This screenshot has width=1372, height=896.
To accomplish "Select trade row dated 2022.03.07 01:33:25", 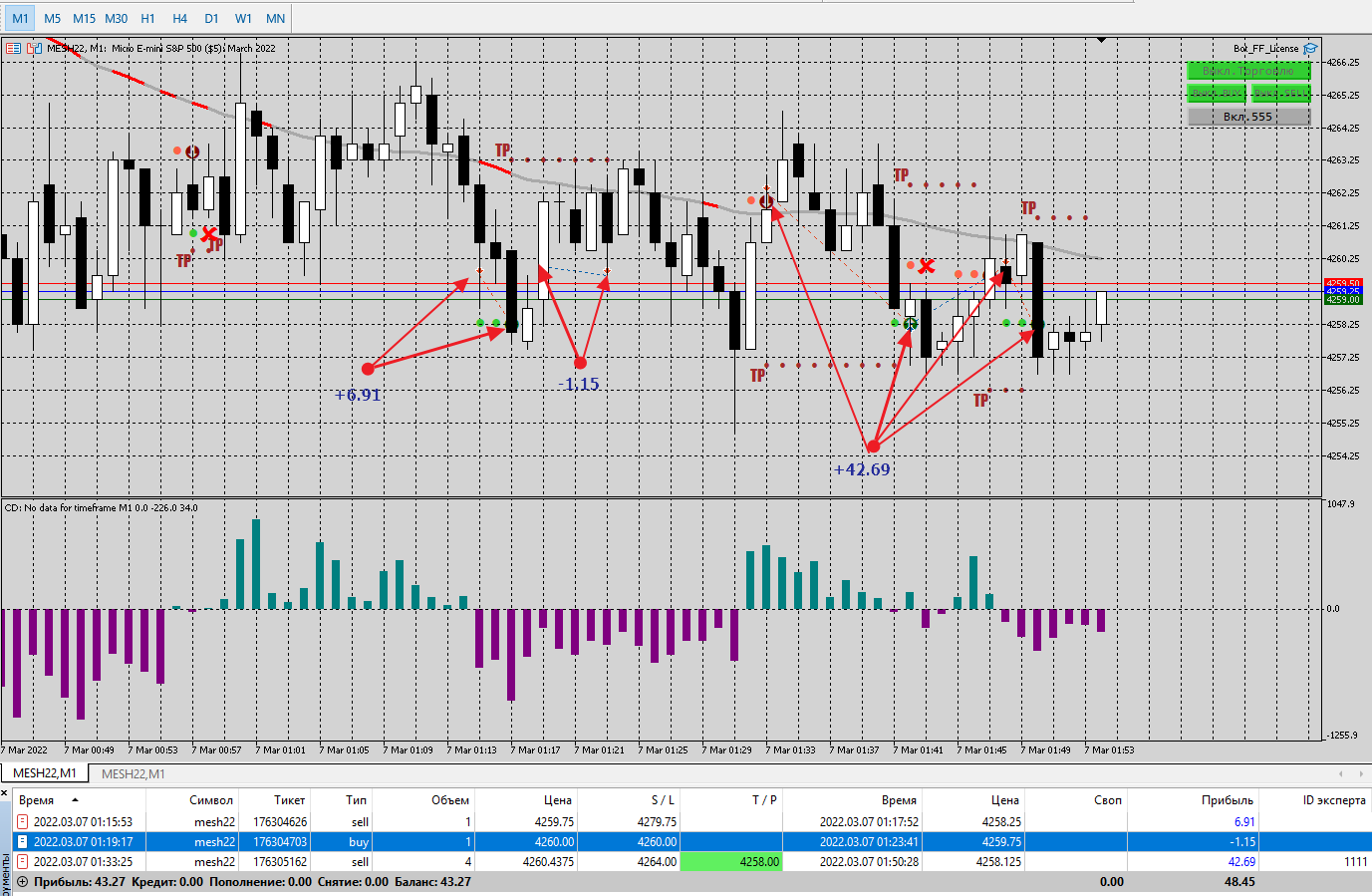I will click(x=691, y=861).
